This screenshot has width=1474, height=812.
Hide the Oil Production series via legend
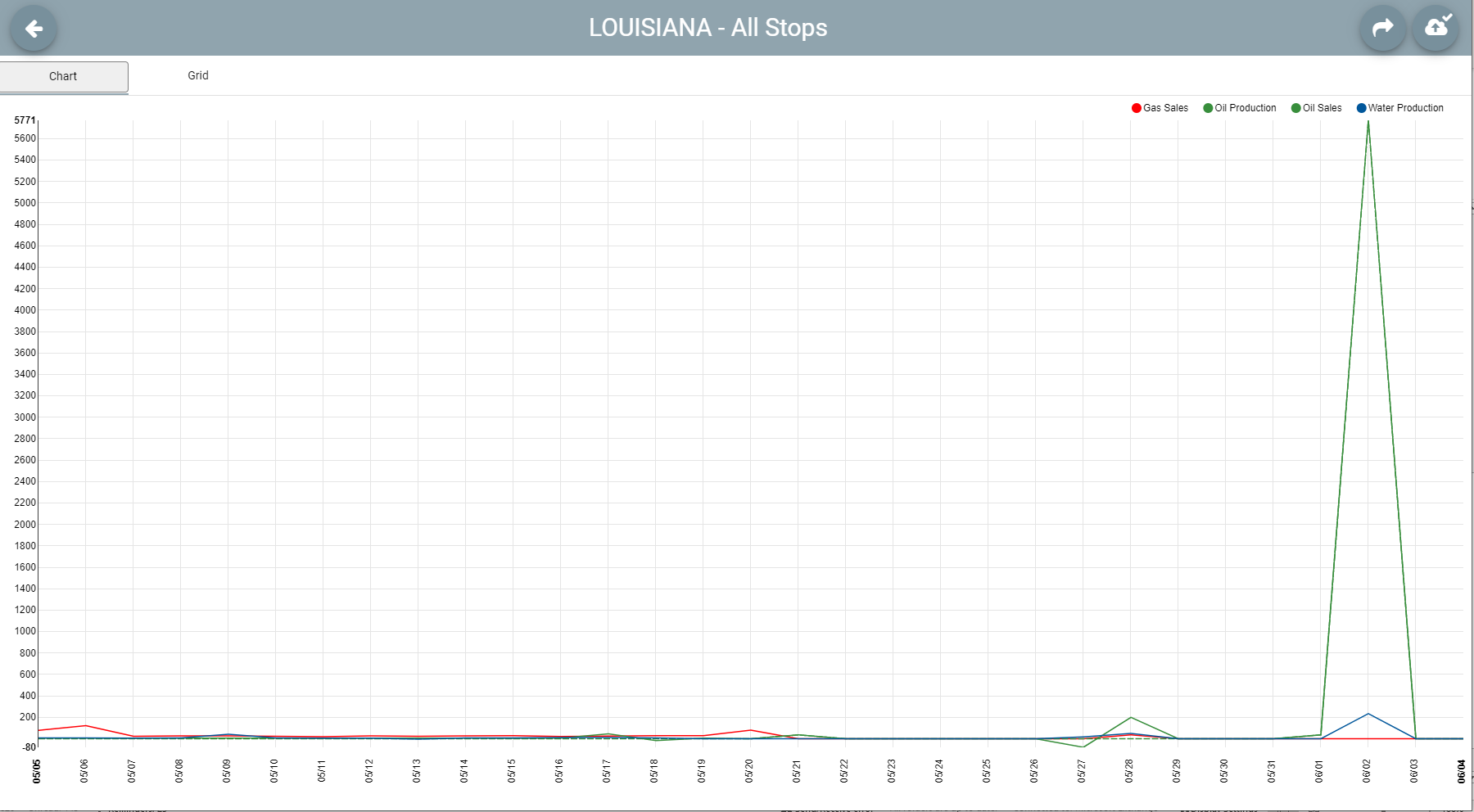click(1245, 108)
